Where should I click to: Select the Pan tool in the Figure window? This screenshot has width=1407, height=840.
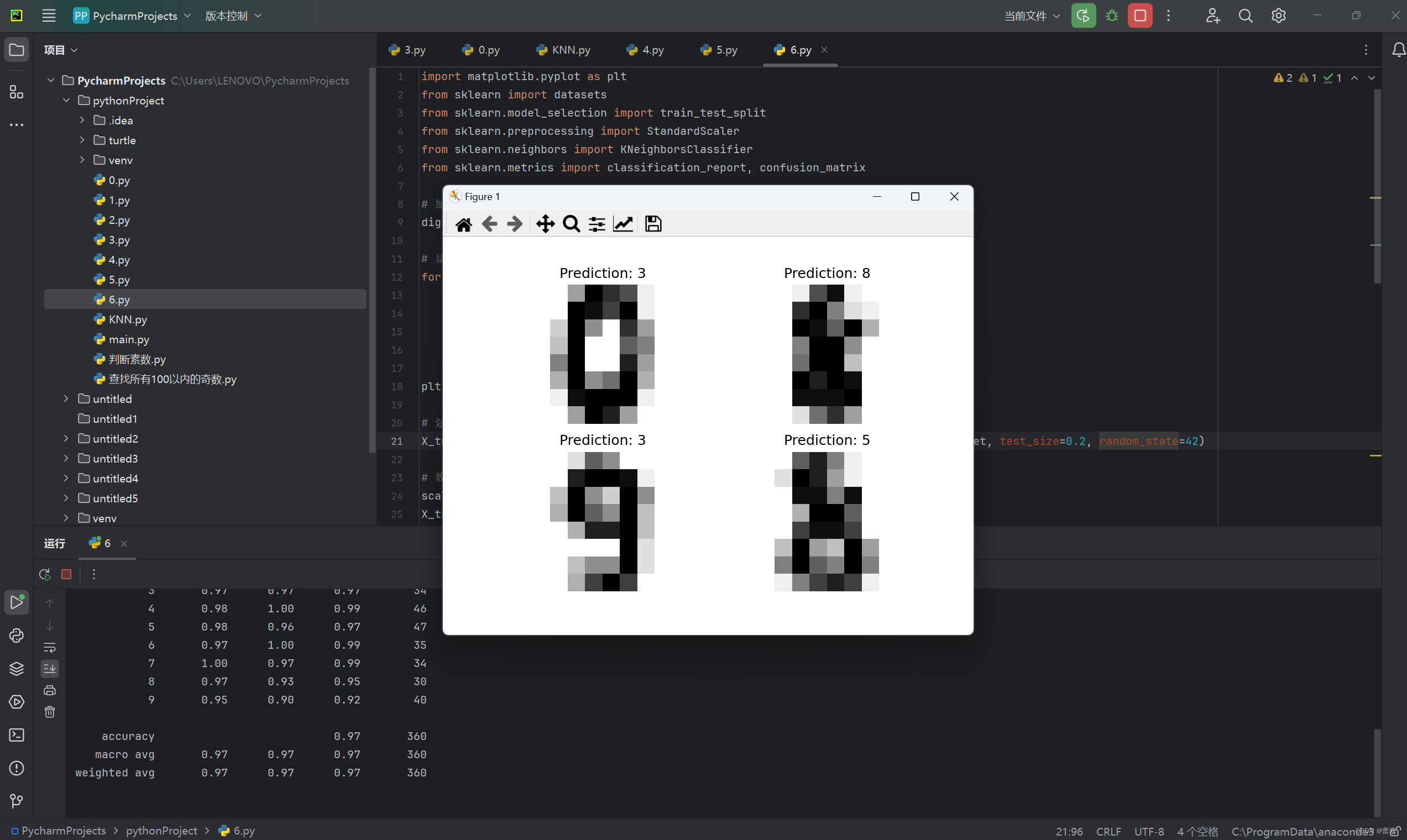pyautogui.click(x=545, y=224)
